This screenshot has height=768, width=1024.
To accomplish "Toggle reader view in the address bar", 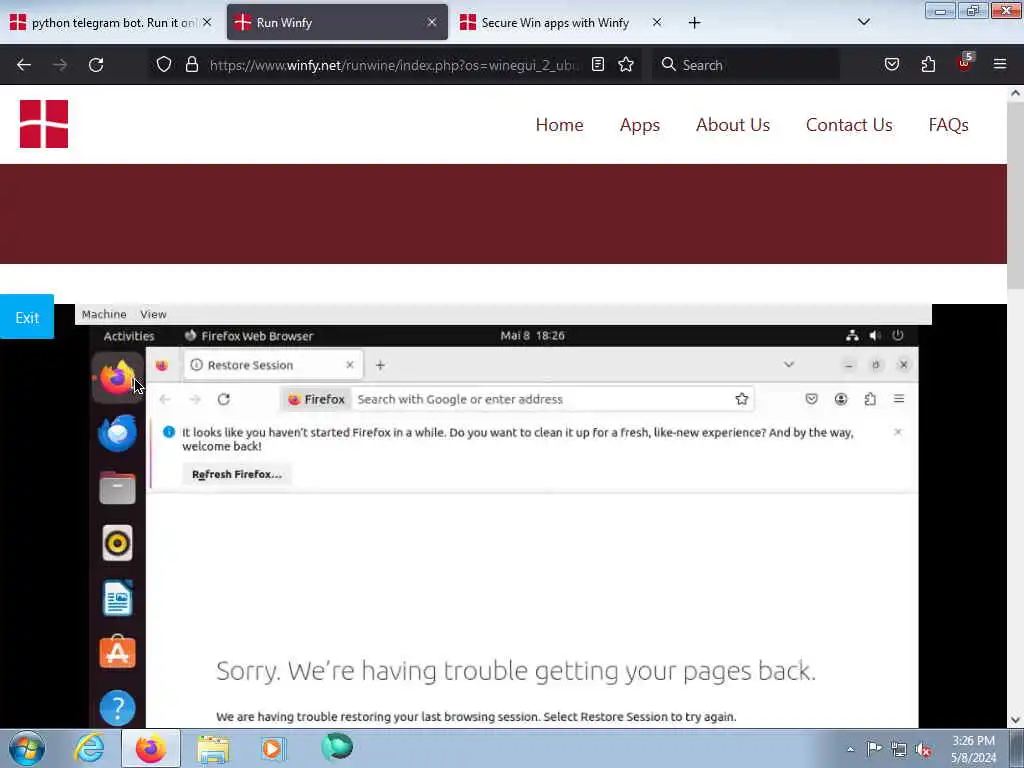I will [598, 65].
